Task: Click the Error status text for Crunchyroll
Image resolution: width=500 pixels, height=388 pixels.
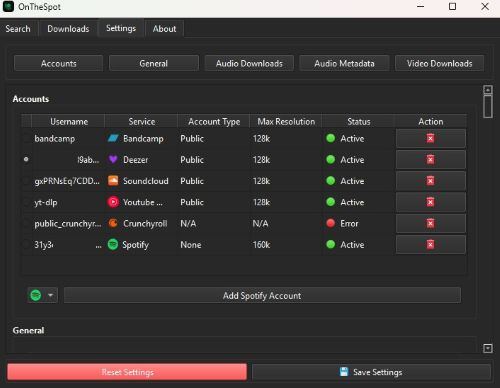Action: 349,223
